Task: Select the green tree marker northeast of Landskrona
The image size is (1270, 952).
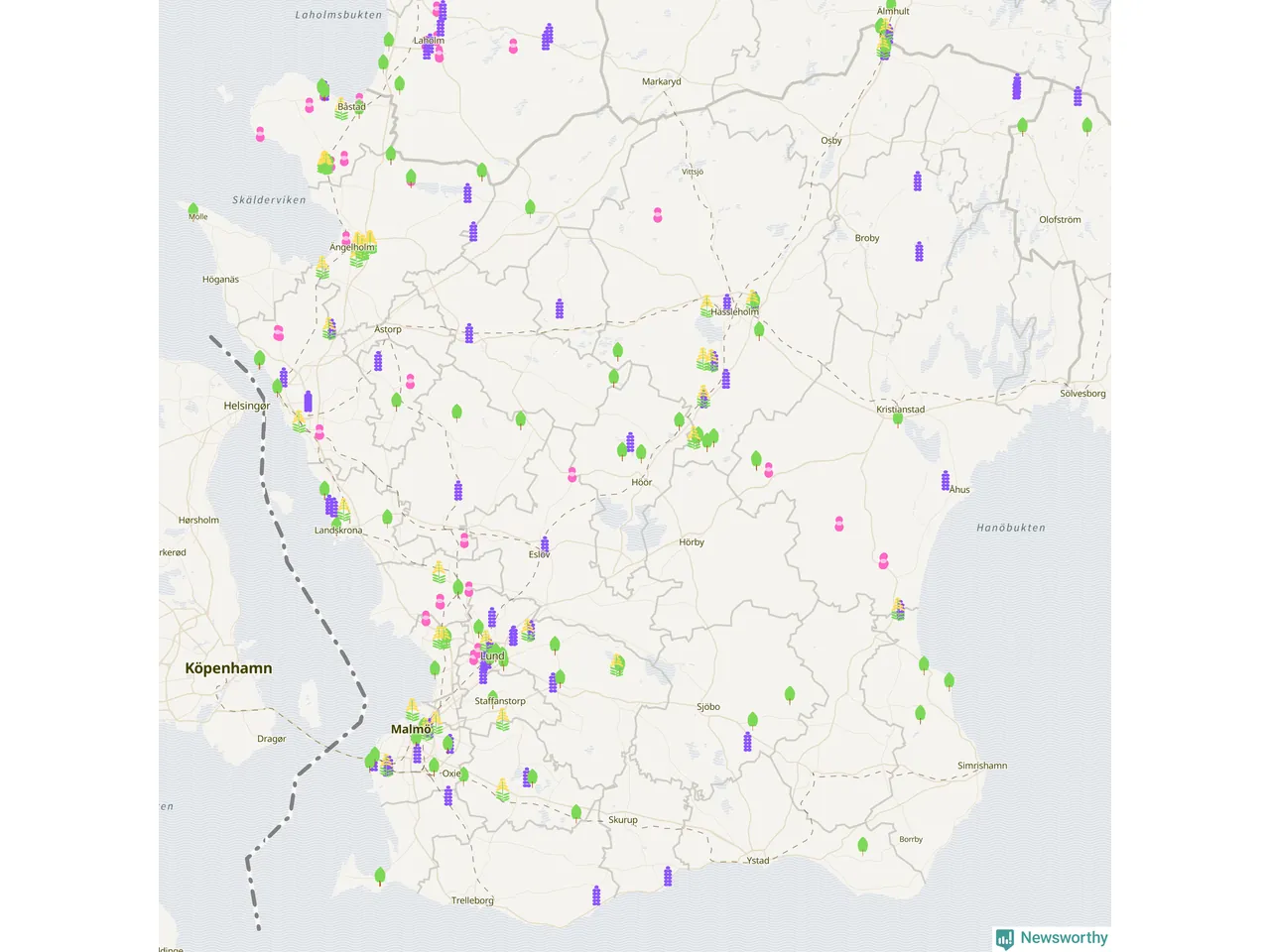Action: [388, 518]
